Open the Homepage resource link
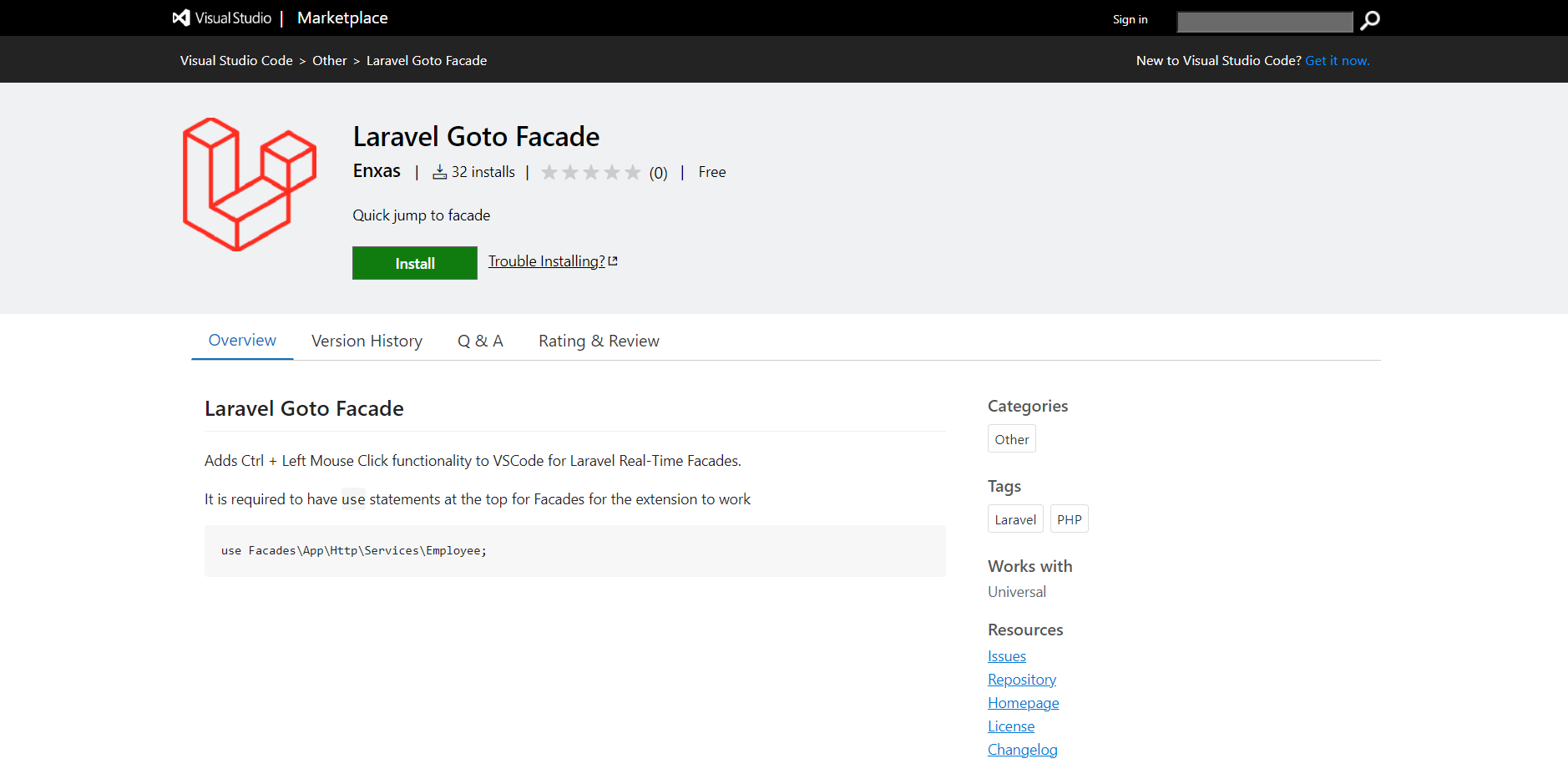 (x=1024, y=703)
